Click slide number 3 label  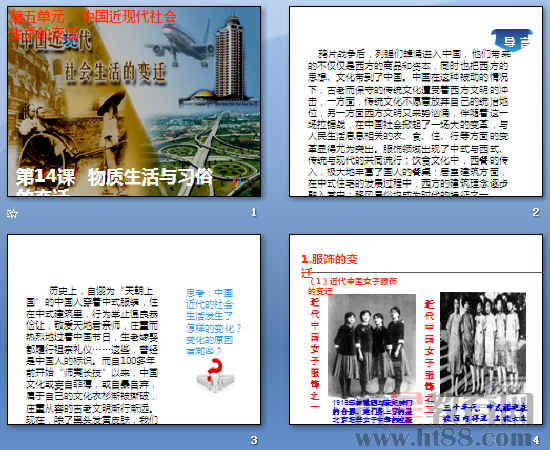click(254, 440)
